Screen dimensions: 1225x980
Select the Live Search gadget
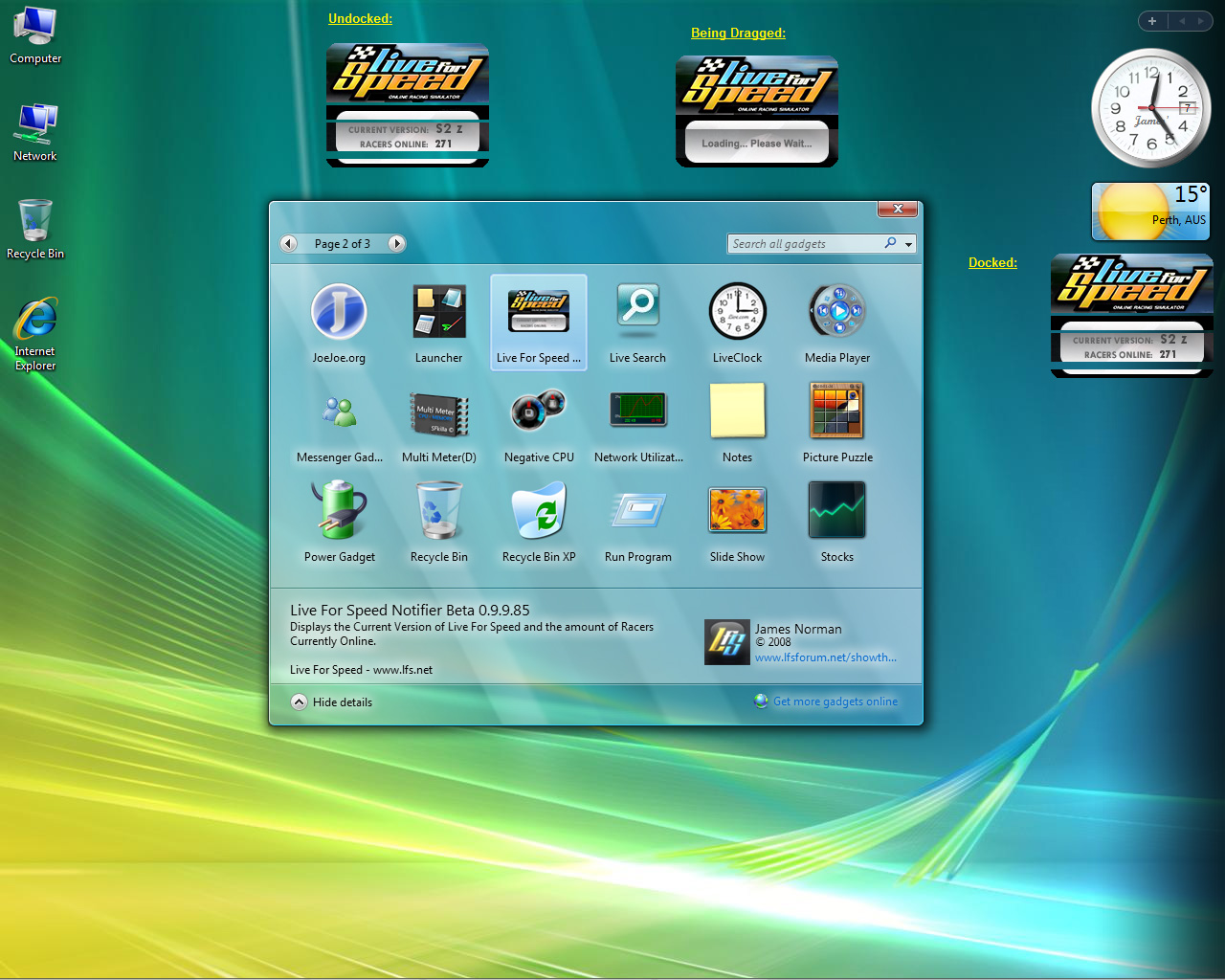[x=637, y=323]
